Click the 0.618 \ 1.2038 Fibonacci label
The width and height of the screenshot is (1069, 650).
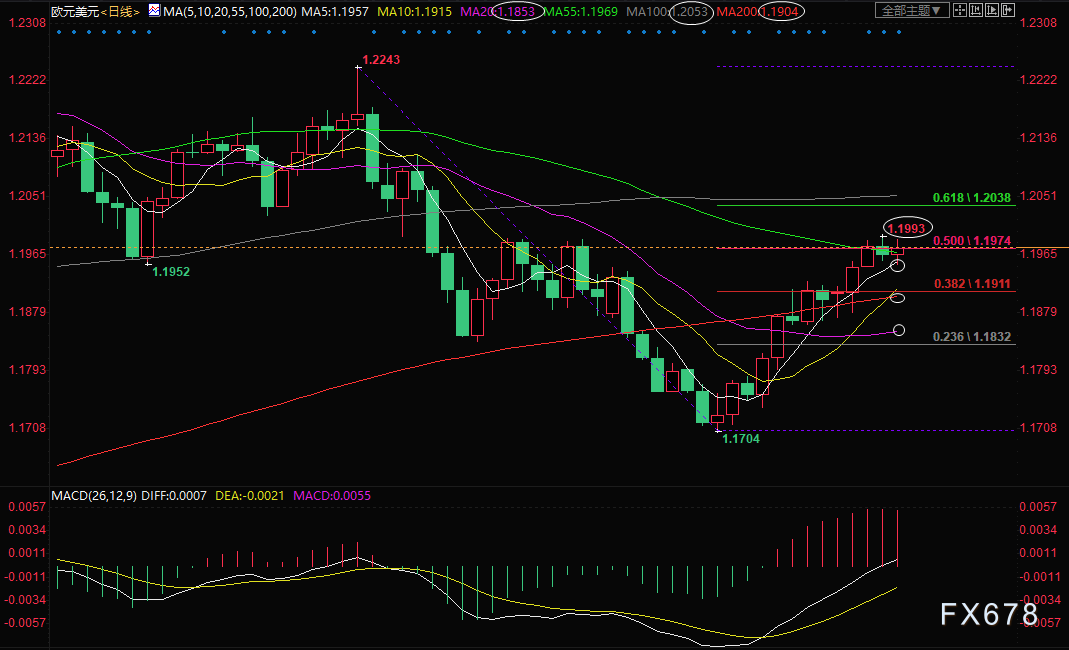point(972,198)
